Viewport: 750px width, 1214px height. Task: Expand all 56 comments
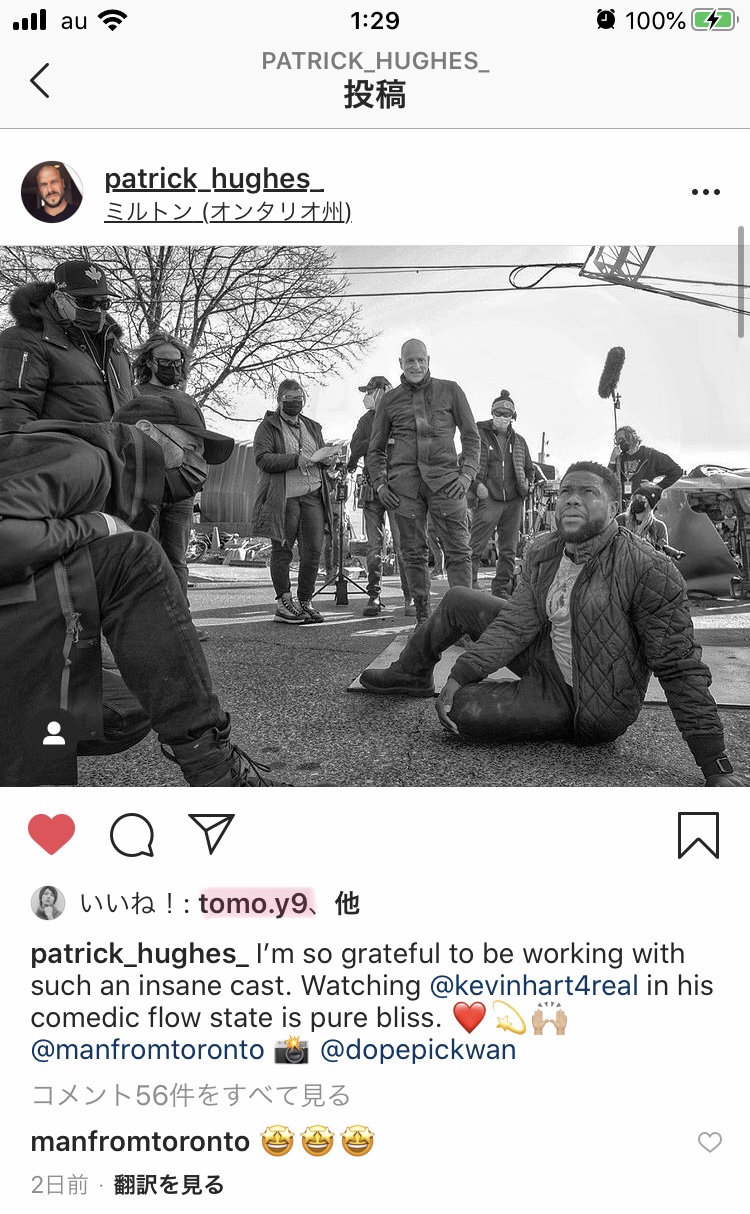point(191,1095)
